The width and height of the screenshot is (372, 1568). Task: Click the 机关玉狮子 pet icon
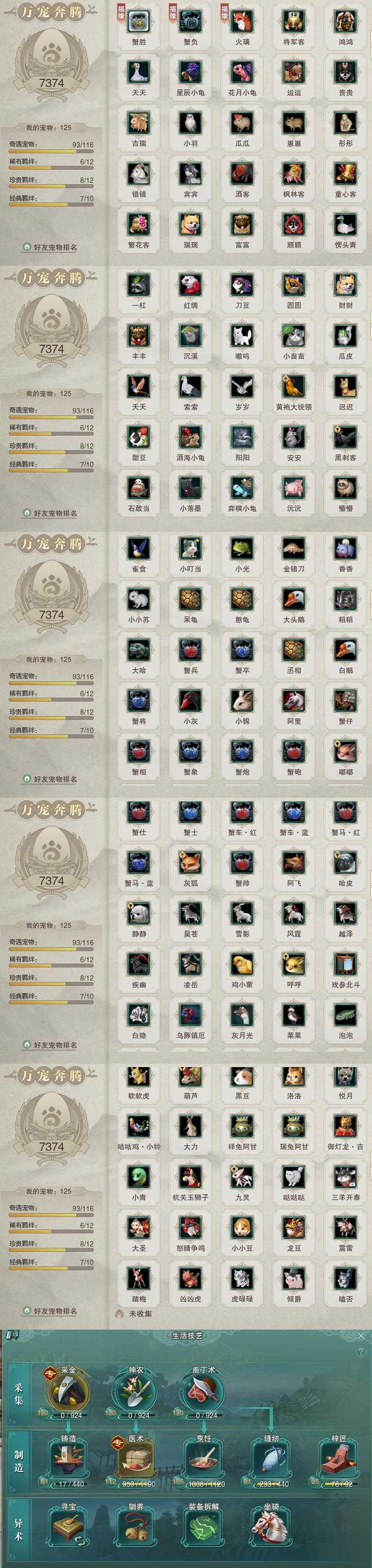[x=190, y=1177]
